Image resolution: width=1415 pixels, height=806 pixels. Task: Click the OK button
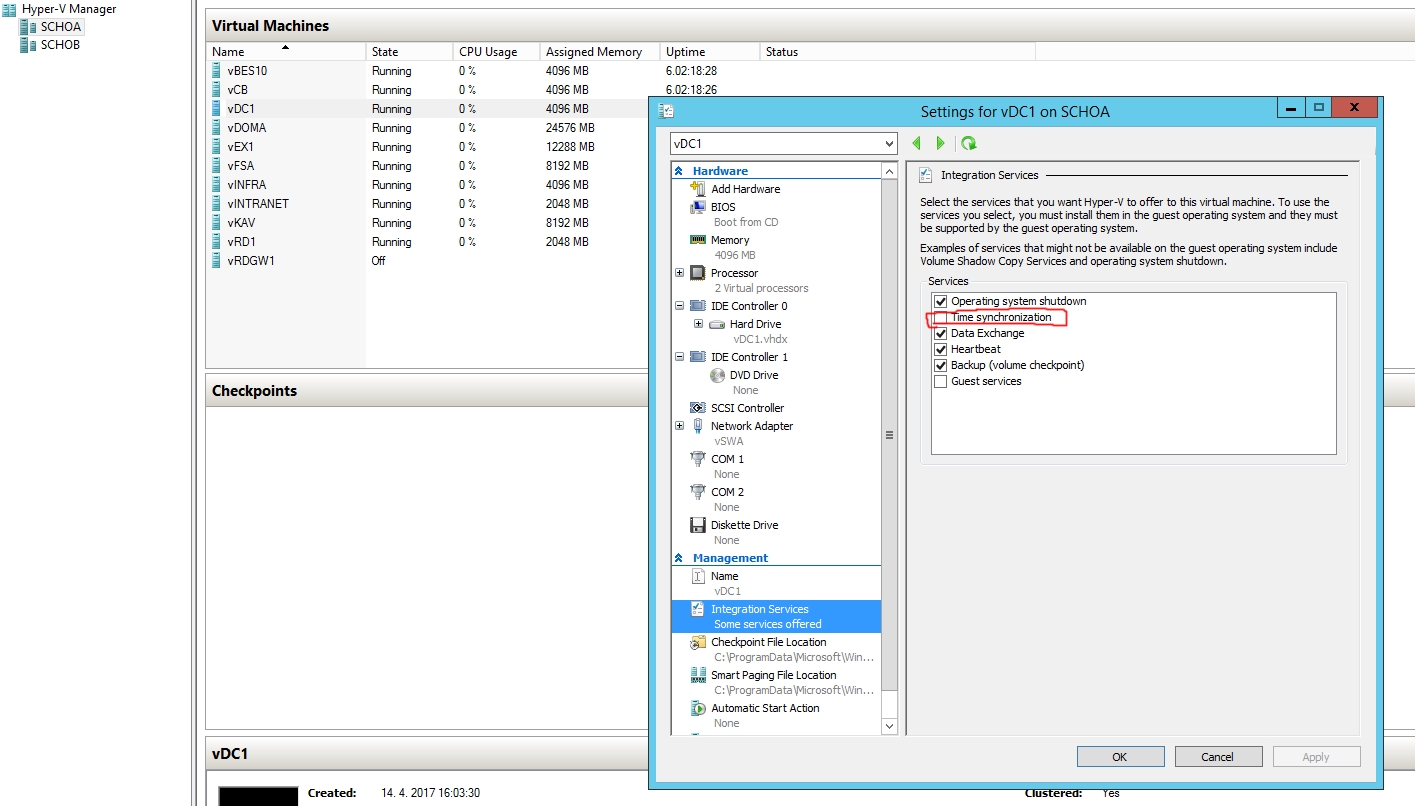[x=1120, y=757]
